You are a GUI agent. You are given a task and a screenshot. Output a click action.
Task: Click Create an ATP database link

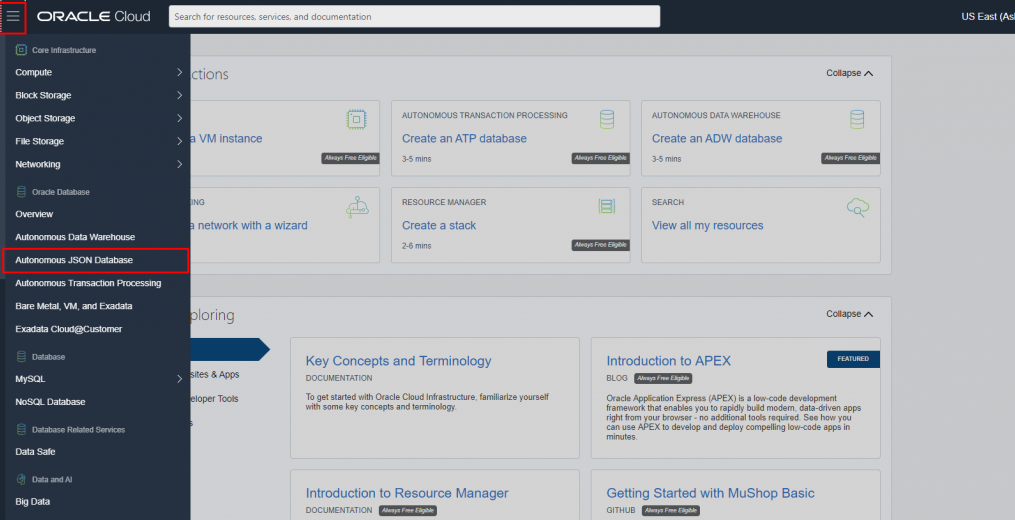coord(464,139)
